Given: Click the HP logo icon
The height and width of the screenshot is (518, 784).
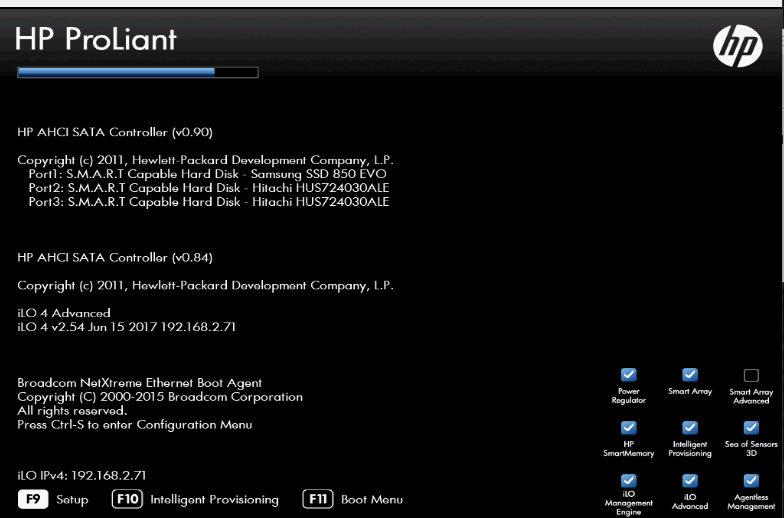Looking at the screenshot, I should point(737,45).
